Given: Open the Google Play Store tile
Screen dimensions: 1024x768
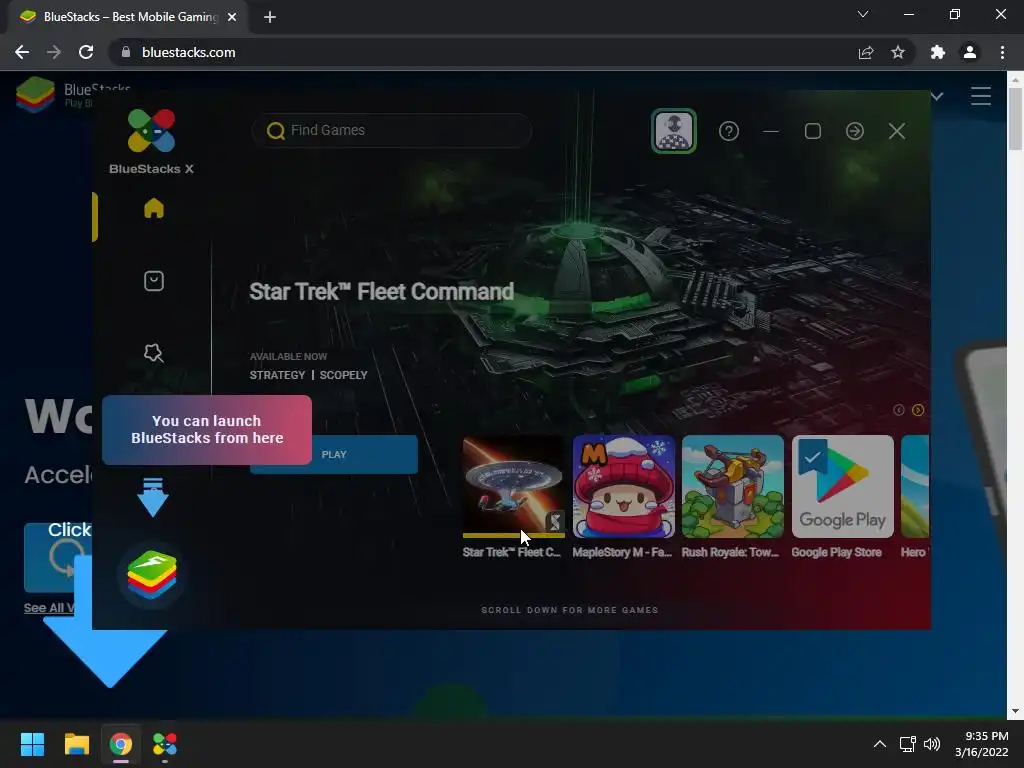Looking at the screenshot, I should (842, 487).
